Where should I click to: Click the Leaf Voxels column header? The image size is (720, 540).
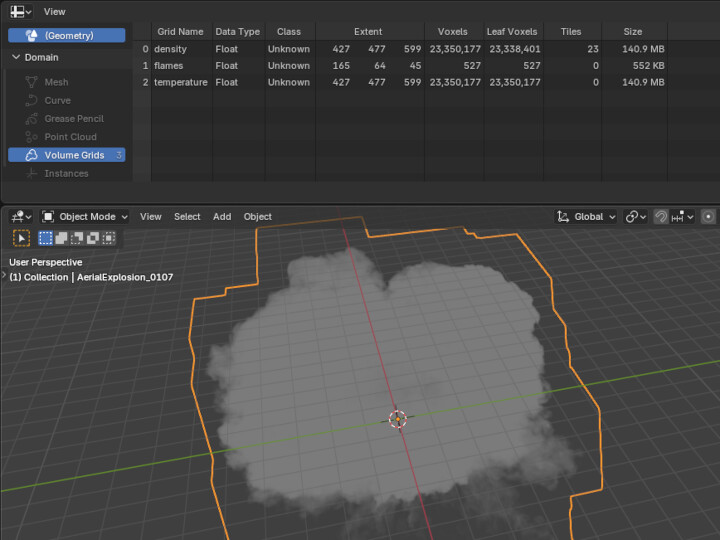pos(511,31)
